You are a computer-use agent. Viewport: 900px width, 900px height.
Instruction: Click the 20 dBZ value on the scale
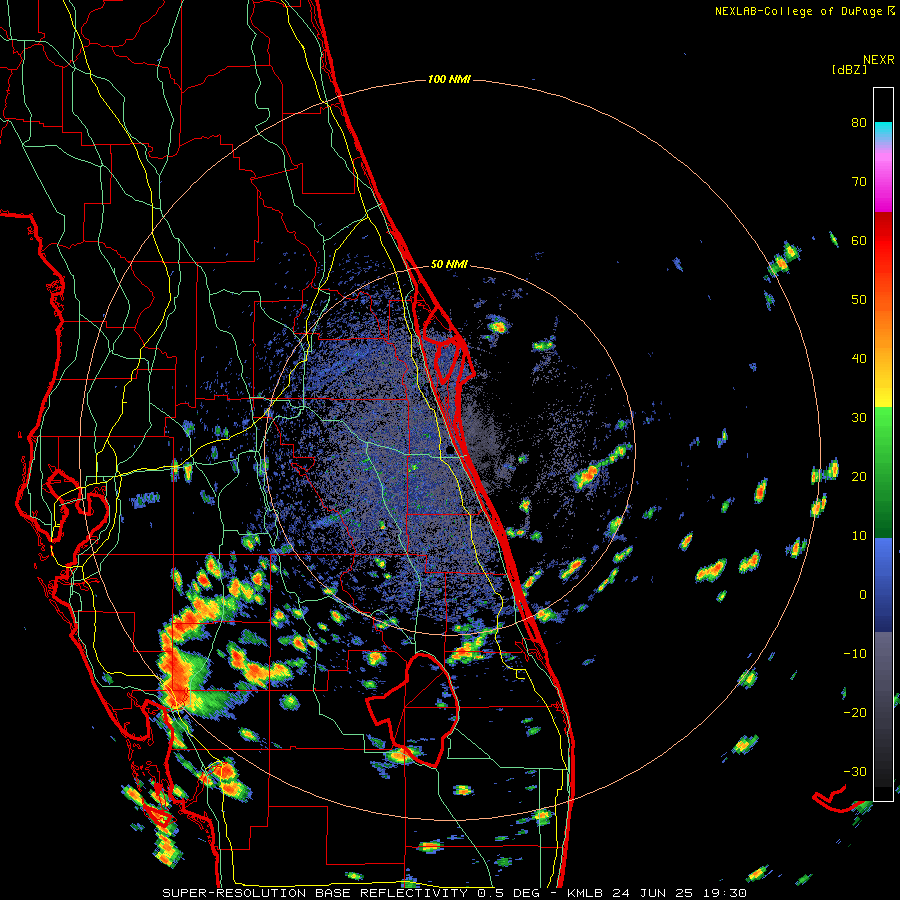click(x=859, y=477)
